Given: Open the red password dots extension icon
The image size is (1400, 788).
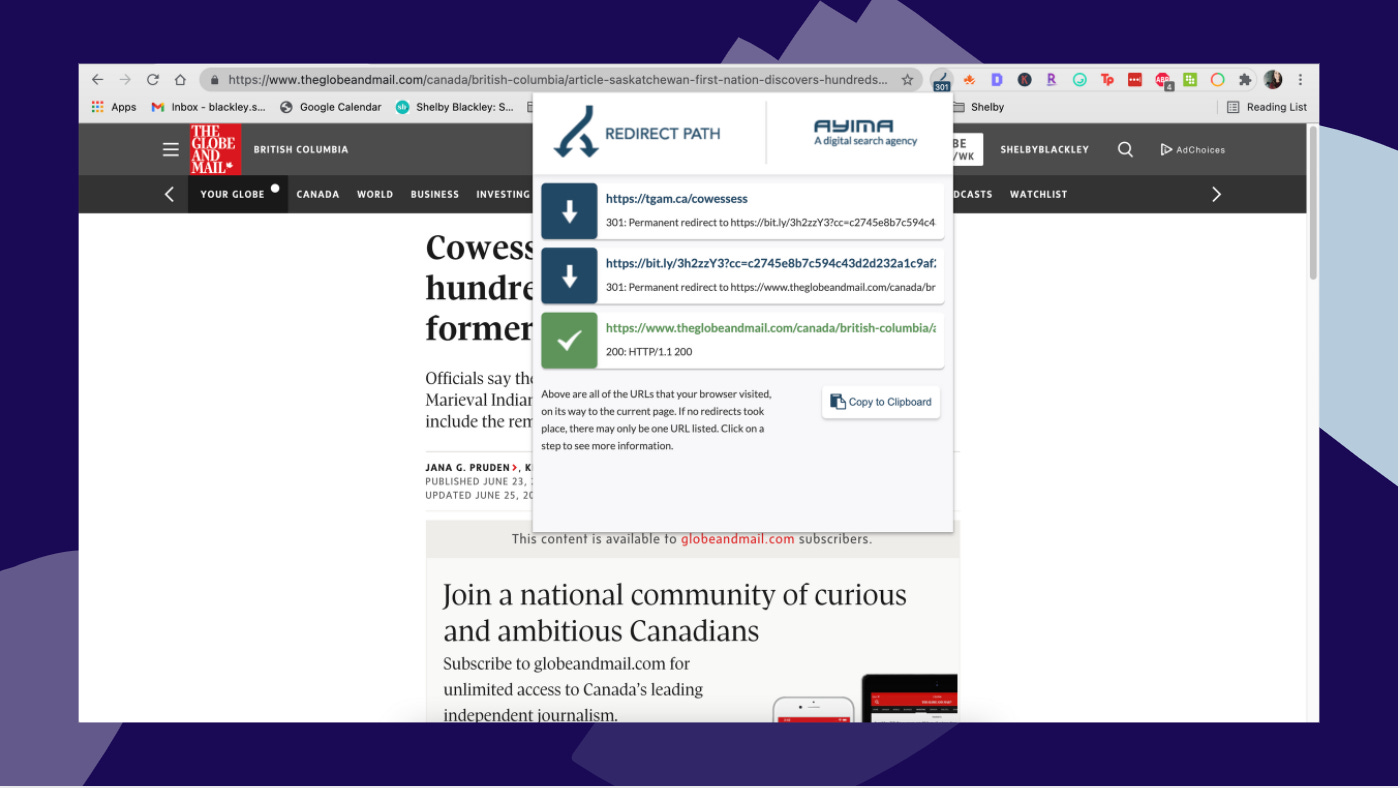Looking at the screenshot, I should tap(1135, 80).
